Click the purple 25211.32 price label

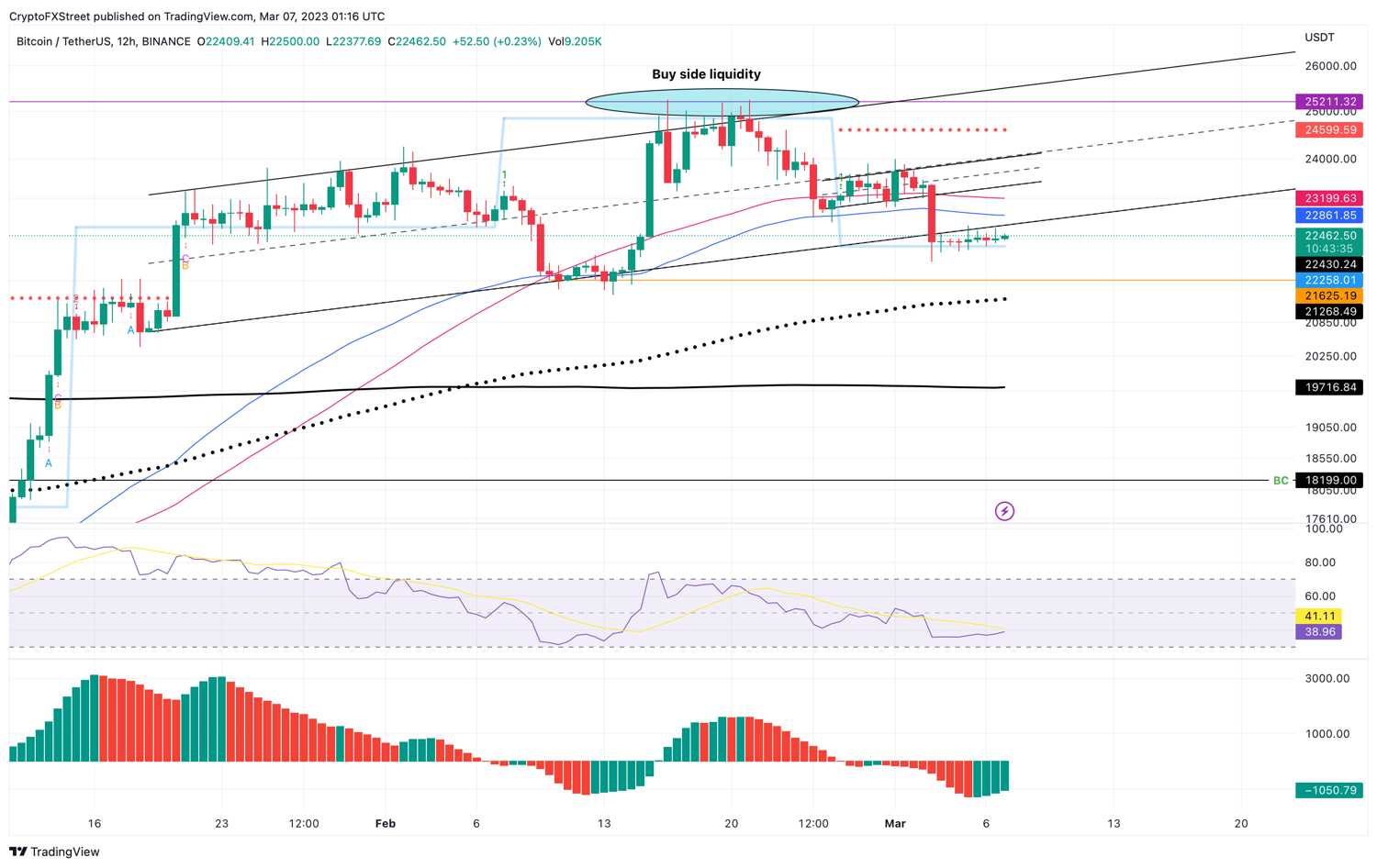tap(1329, 102)
